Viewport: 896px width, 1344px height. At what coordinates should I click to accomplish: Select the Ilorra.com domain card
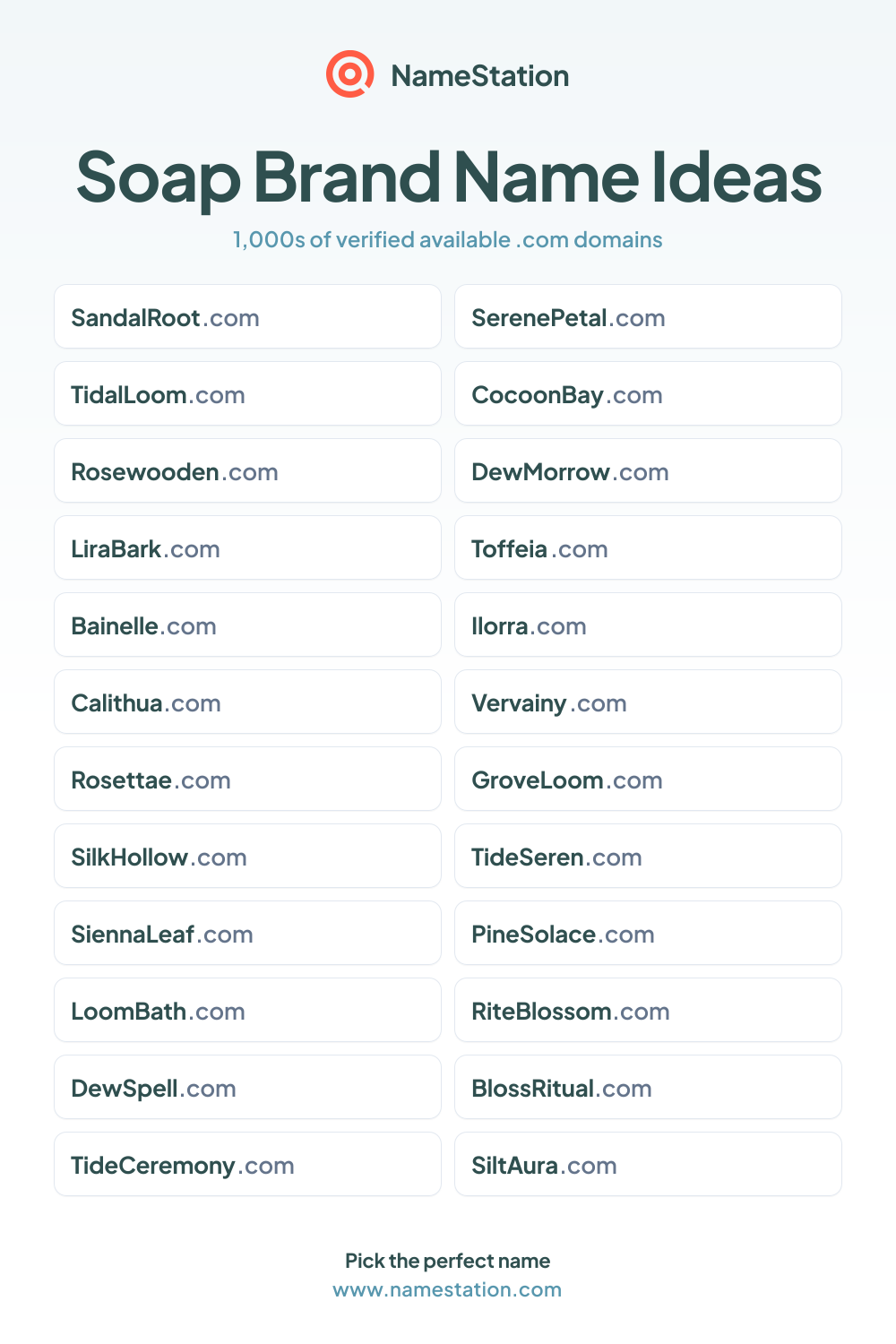[648, 625]
